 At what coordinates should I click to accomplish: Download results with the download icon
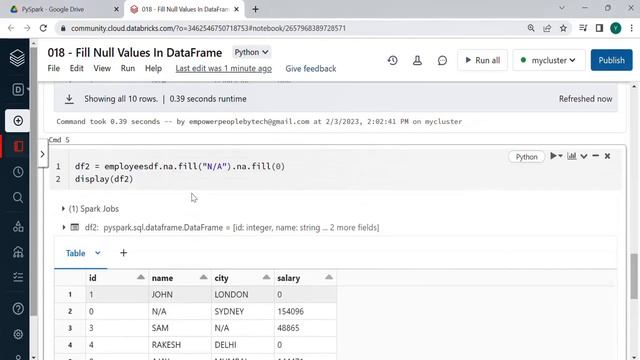tap(69, 99)
